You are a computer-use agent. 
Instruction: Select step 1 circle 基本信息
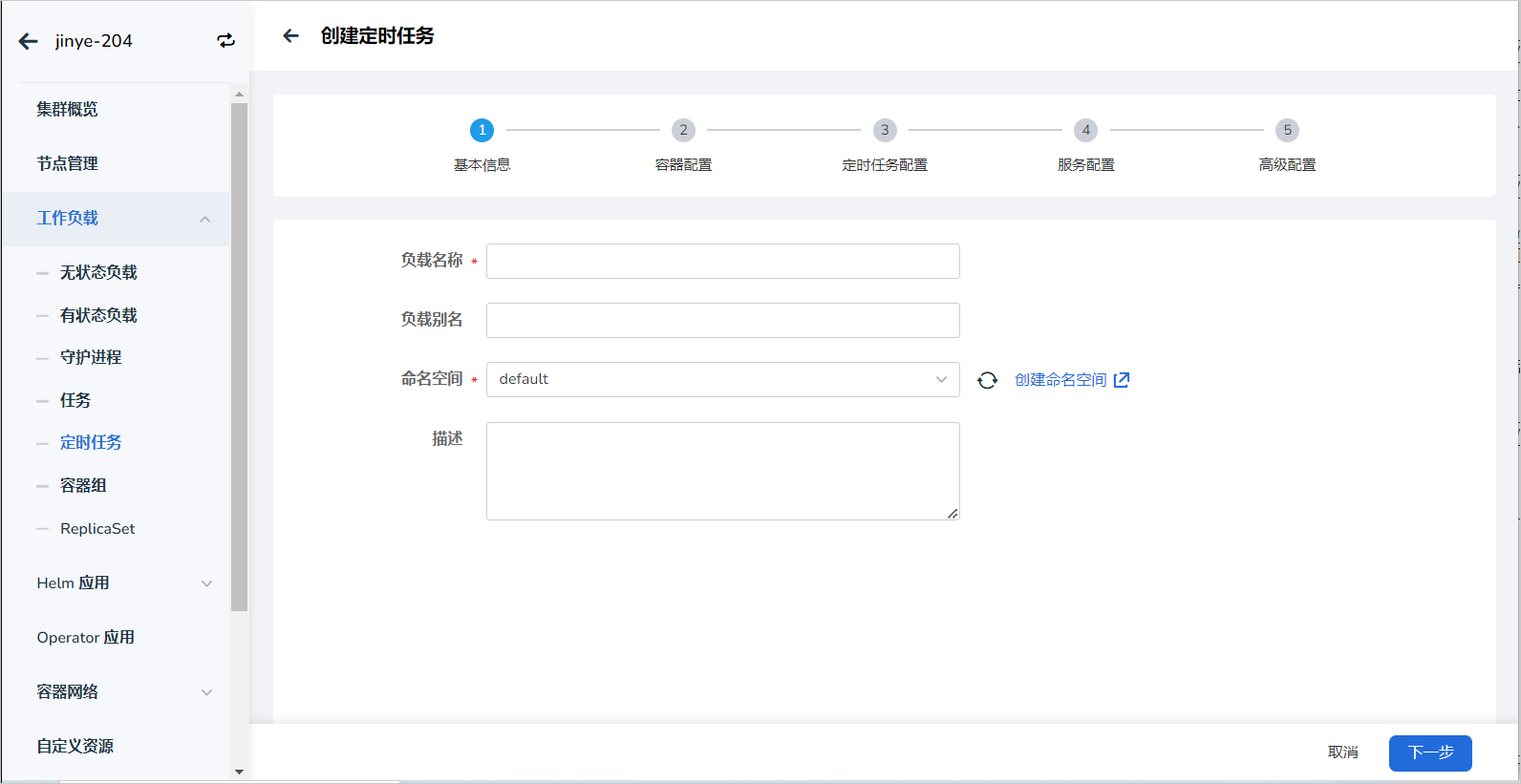(x=482, y=130)
